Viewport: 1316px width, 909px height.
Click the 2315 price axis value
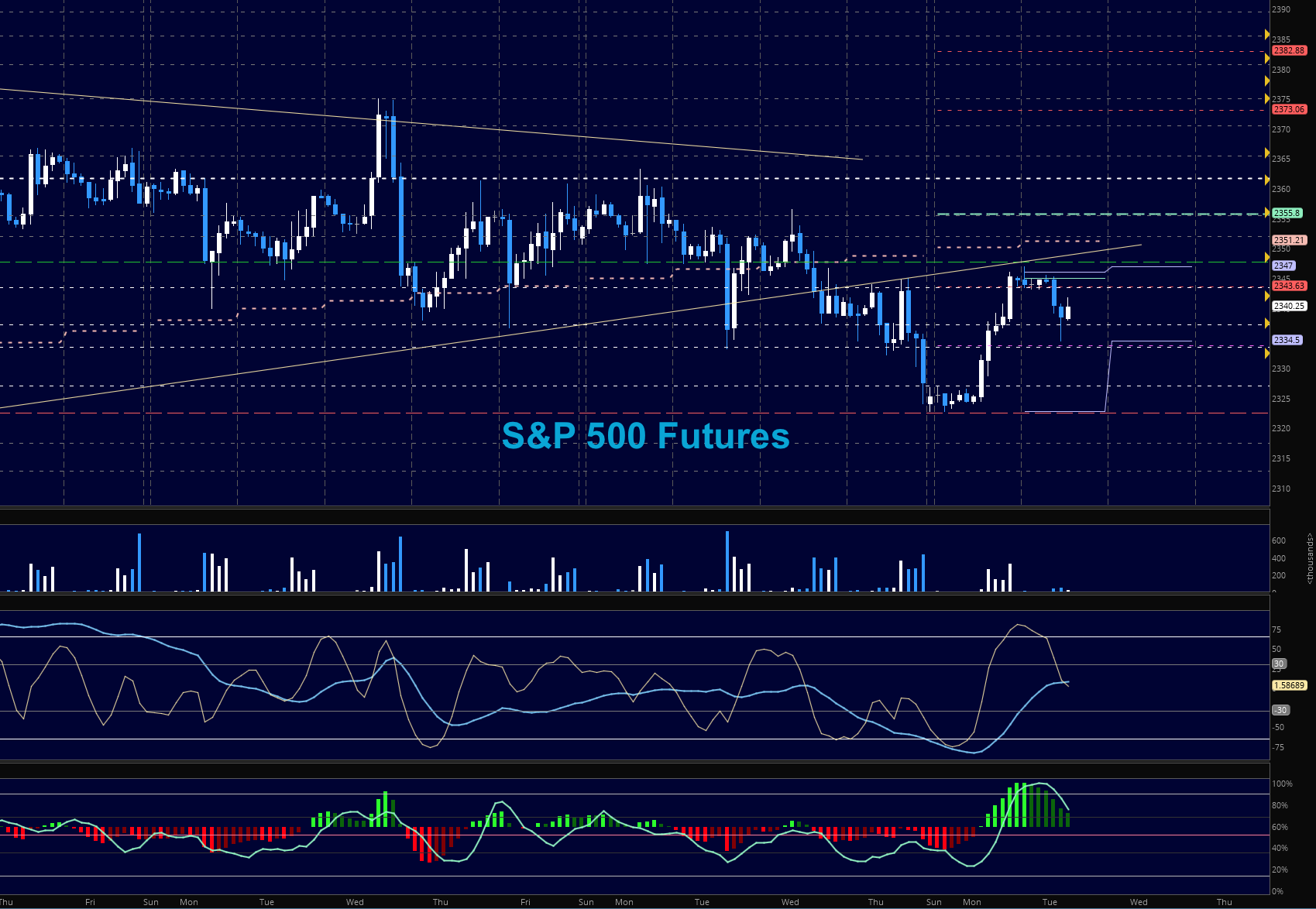pyautogui.click(x=1281, y=458)
